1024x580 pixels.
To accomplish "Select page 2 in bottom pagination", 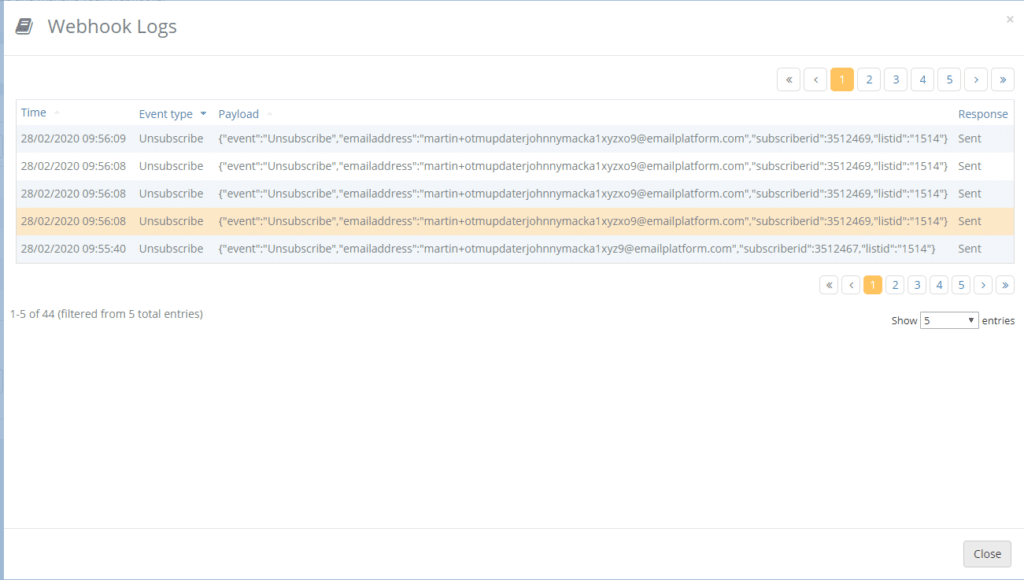I will point(895,285).
